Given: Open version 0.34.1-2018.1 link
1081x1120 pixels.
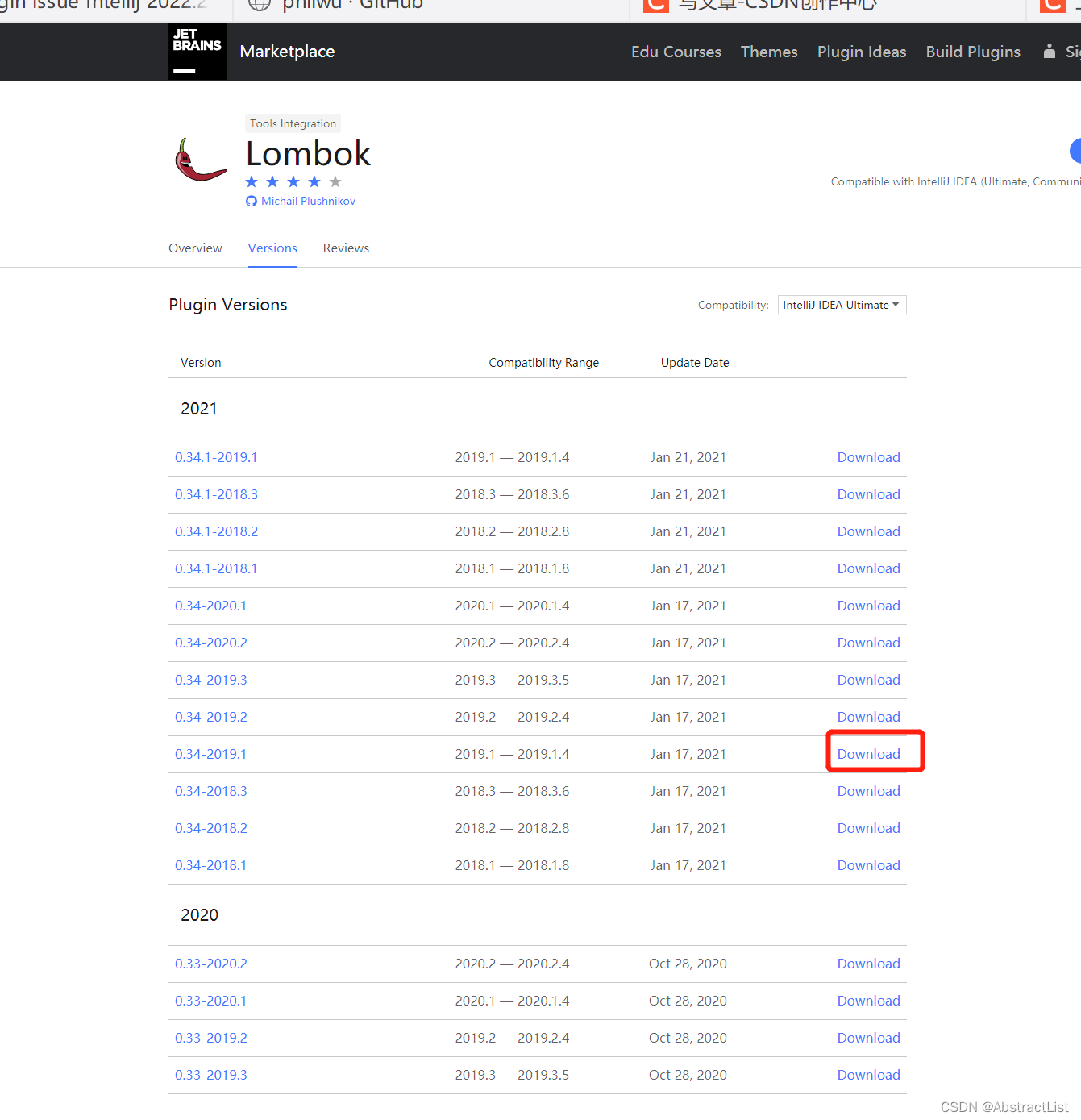Looking at the screenshot, I should 216,568.
